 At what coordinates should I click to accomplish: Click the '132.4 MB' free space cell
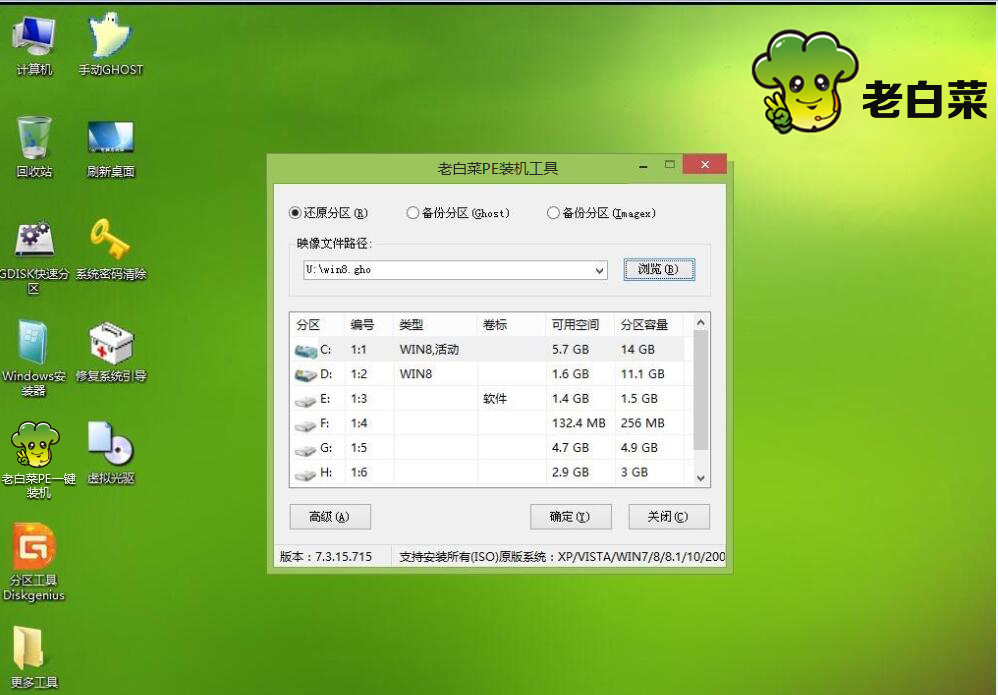coord(579,423)
